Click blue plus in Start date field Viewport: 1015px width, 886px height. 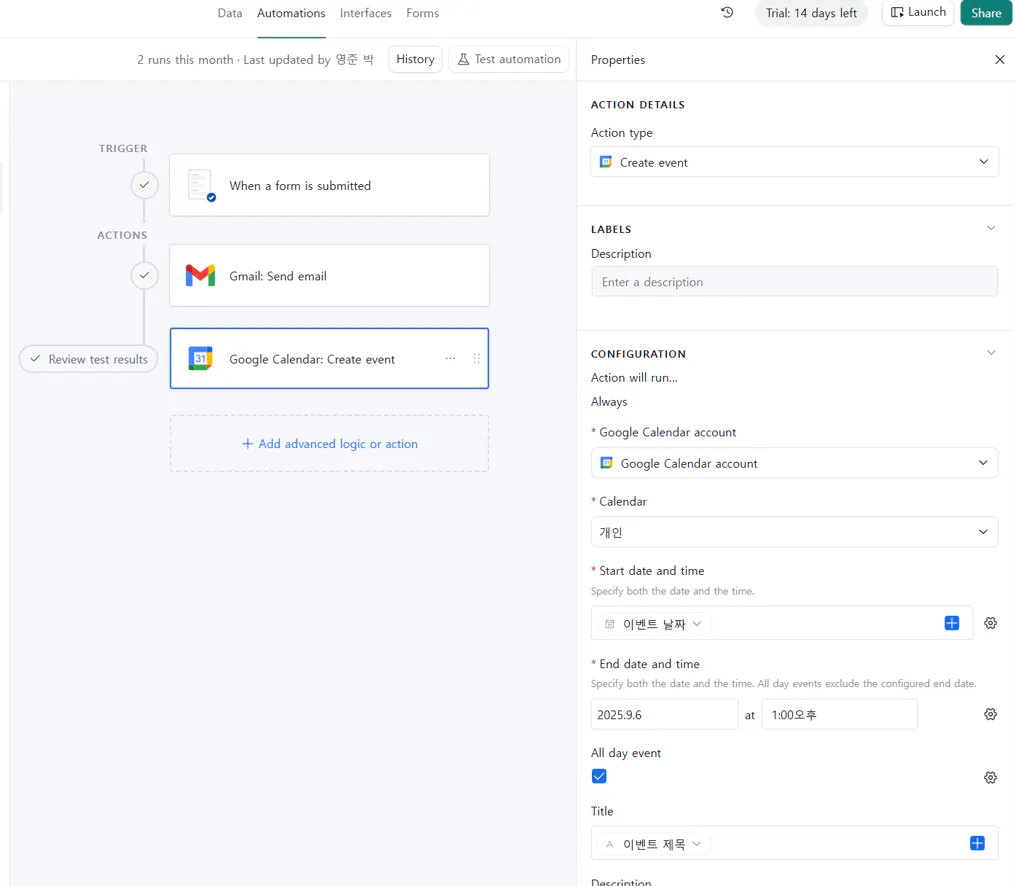click(x=952, y=623)
